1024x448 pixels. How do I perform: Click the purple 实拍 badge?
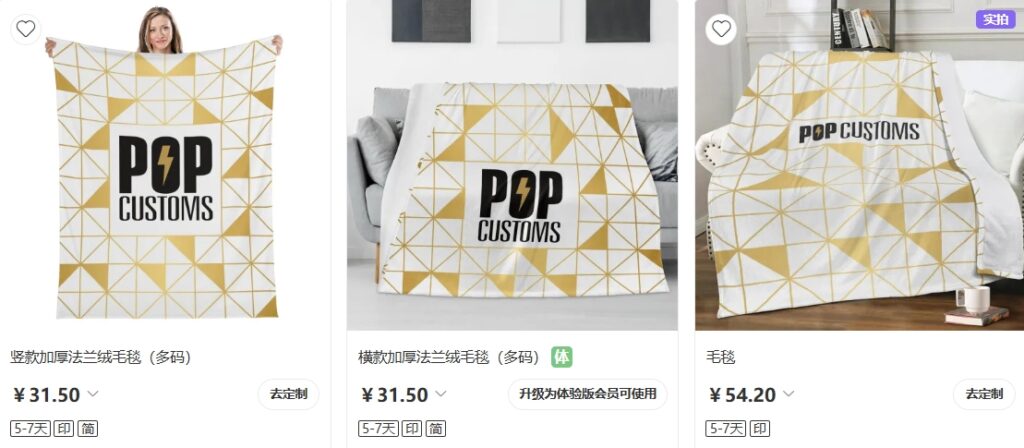(x=995, y=19)
